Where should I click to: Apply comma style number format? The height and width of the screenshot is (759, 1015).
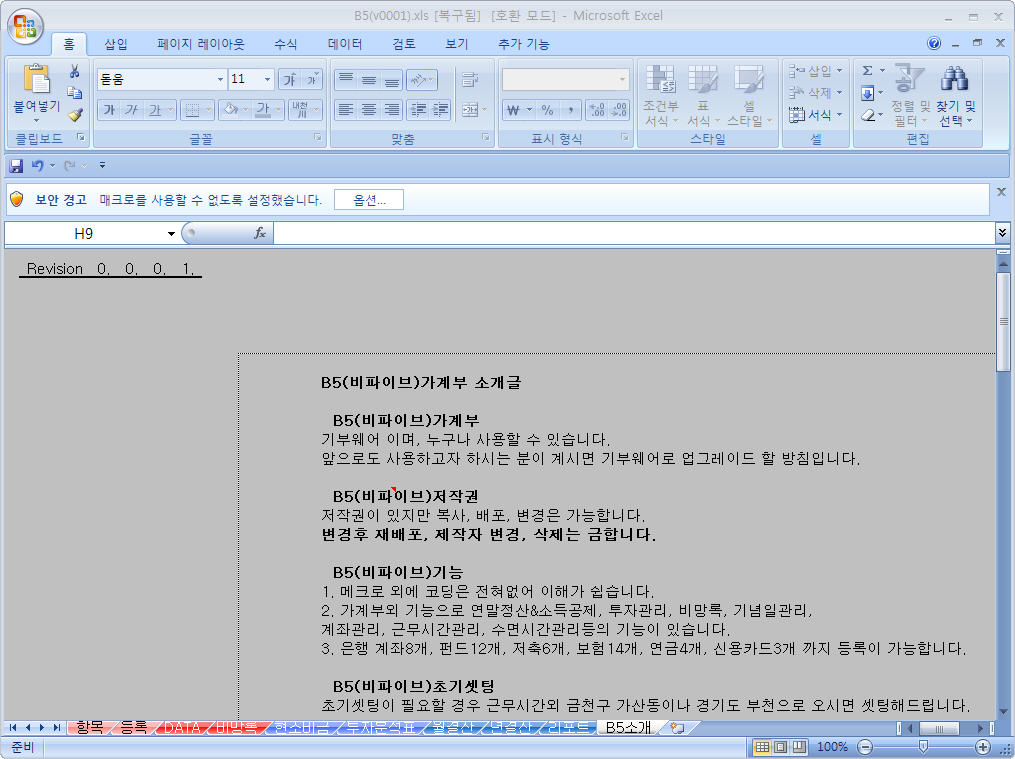[x=570, y=110]
